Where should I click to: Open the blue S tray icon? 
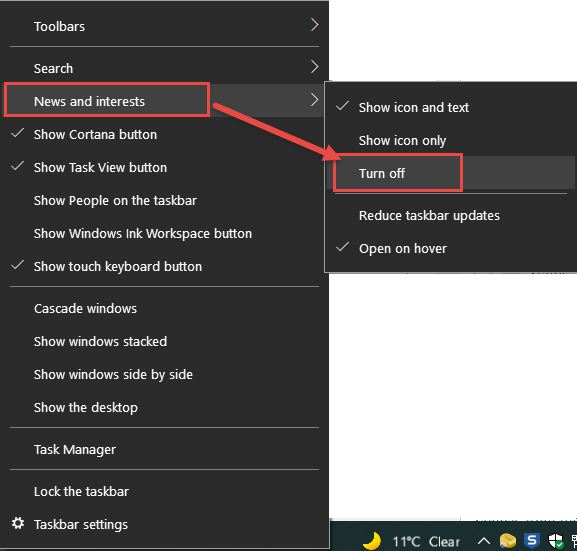click(532, 541)
